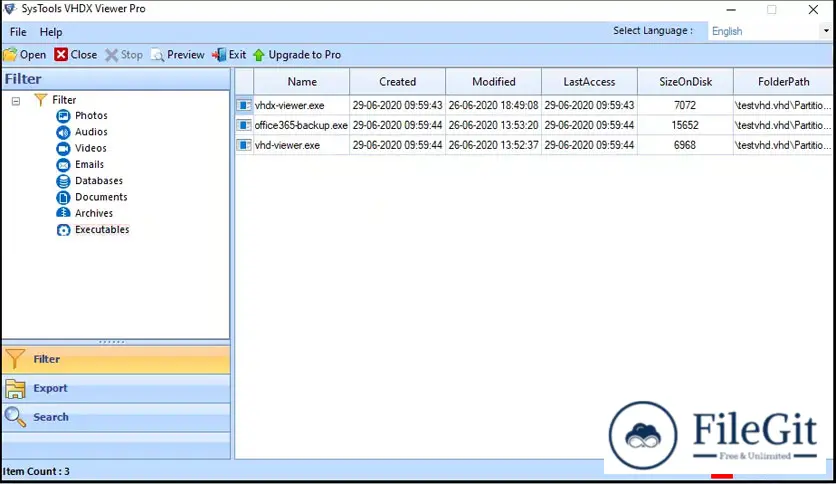836x484 pixels.
Task: Switch to the Search pane tab
Action: pyautogui.click(x=116, y=417)
